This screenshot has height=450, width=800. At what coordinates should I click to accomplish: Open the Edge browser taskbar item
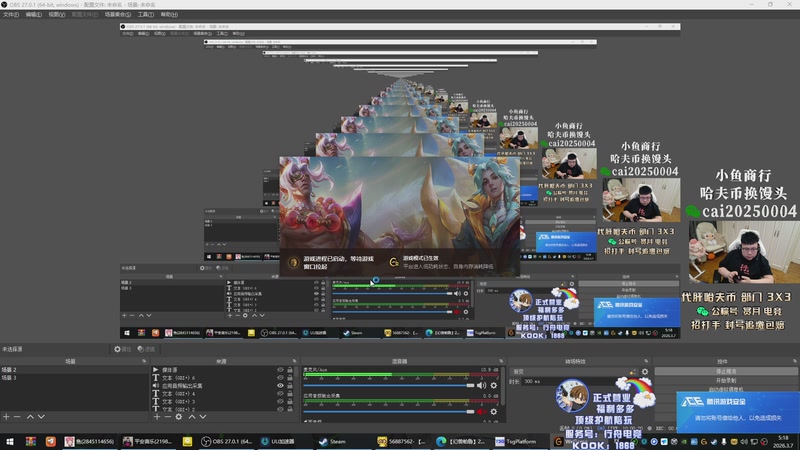point(461,441)
